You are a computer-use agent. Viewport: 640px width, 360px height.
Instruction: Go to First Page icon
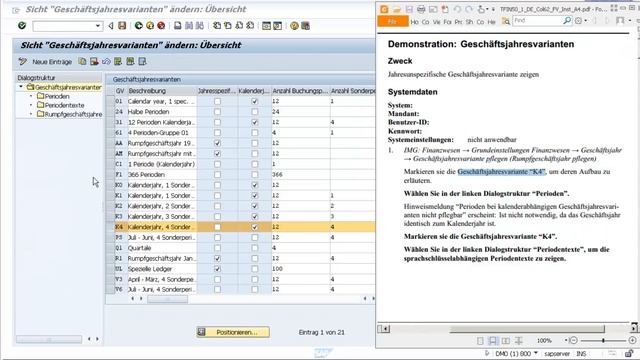pos(217,26)
